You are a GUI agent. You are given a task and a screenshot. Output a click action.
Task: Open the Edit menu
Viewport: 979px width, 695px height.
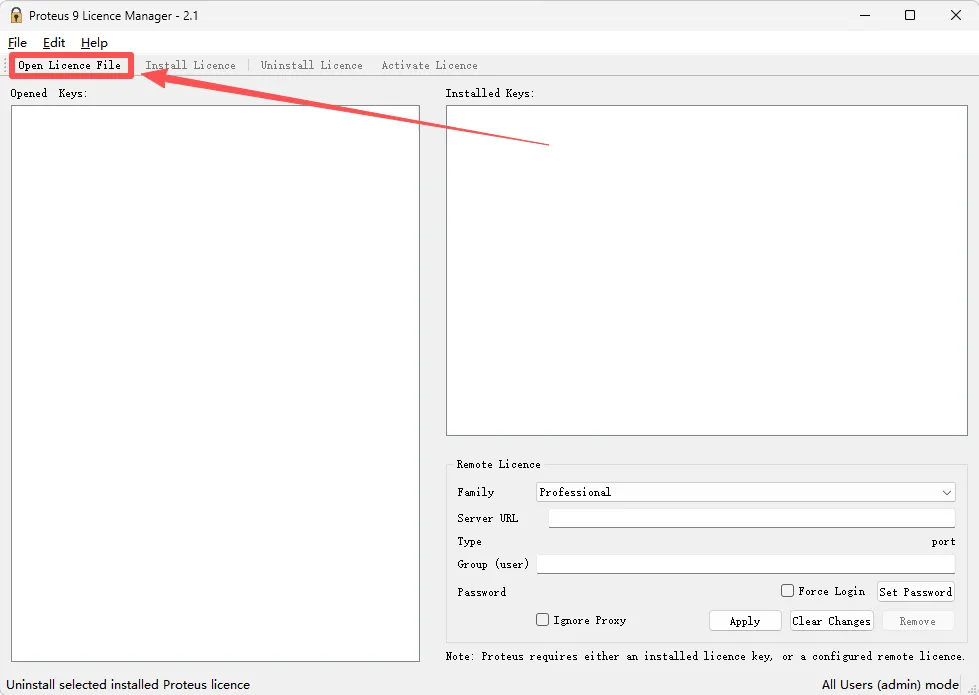[x=54, y=42]
